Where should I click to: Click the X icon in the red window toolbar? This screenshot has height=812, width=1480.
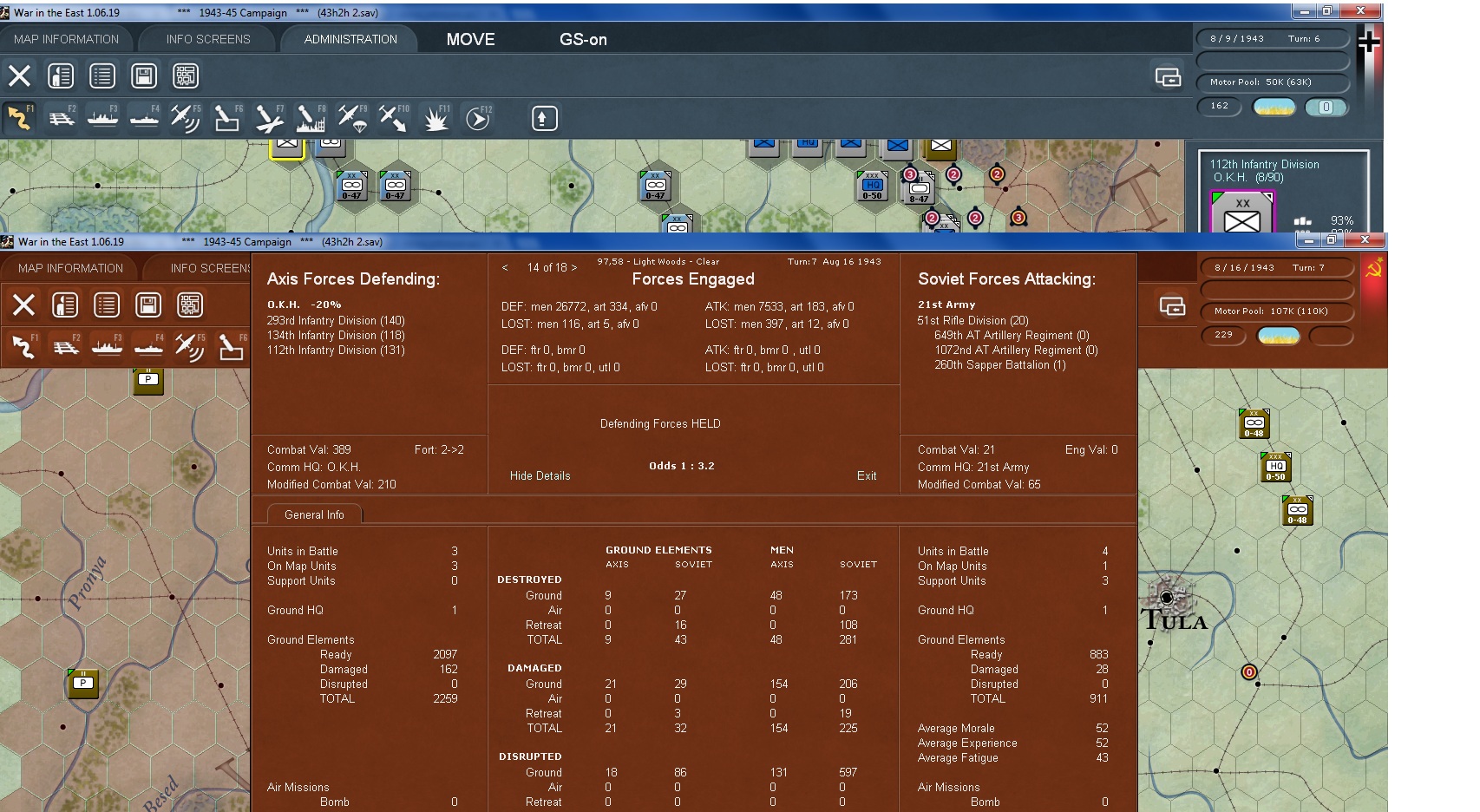tap(23, 305)
